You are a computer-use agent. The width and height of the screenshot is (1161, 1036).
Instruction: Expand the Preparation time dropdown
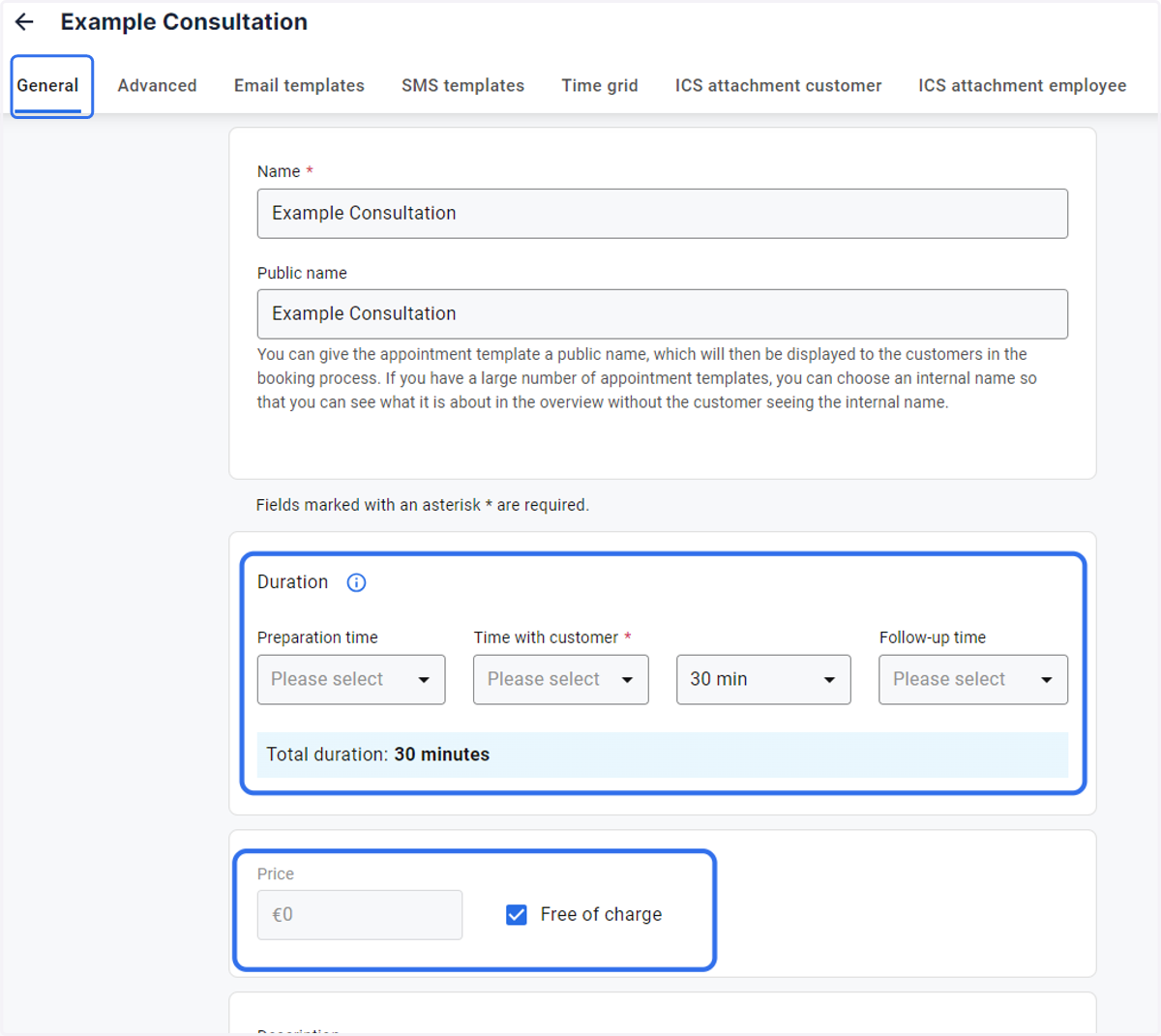tap(351, 679)
